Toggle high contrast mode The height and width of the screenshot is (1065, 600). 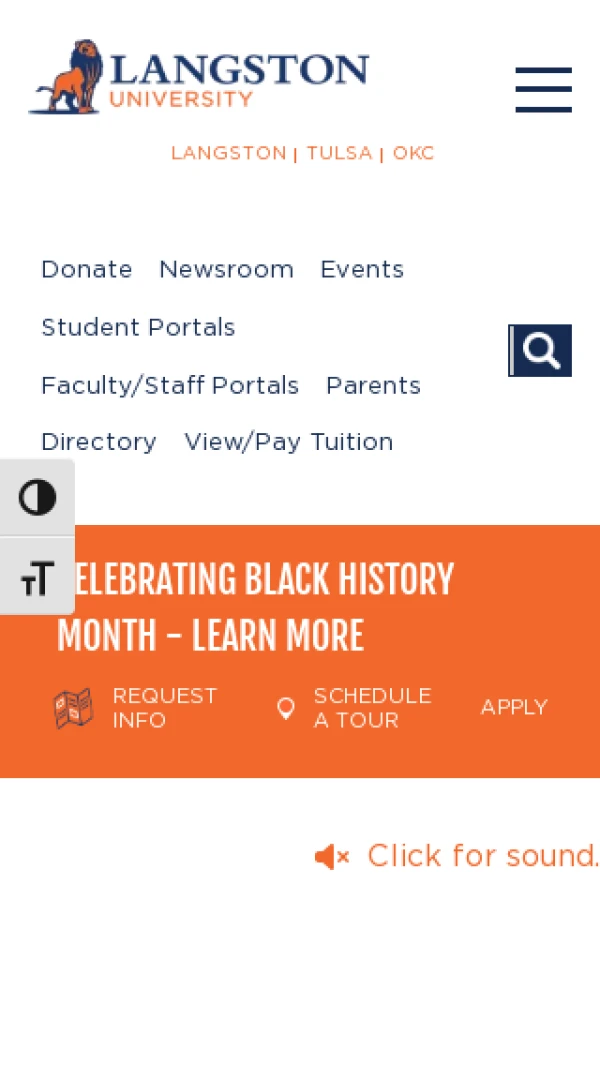[x=37, y=498]
